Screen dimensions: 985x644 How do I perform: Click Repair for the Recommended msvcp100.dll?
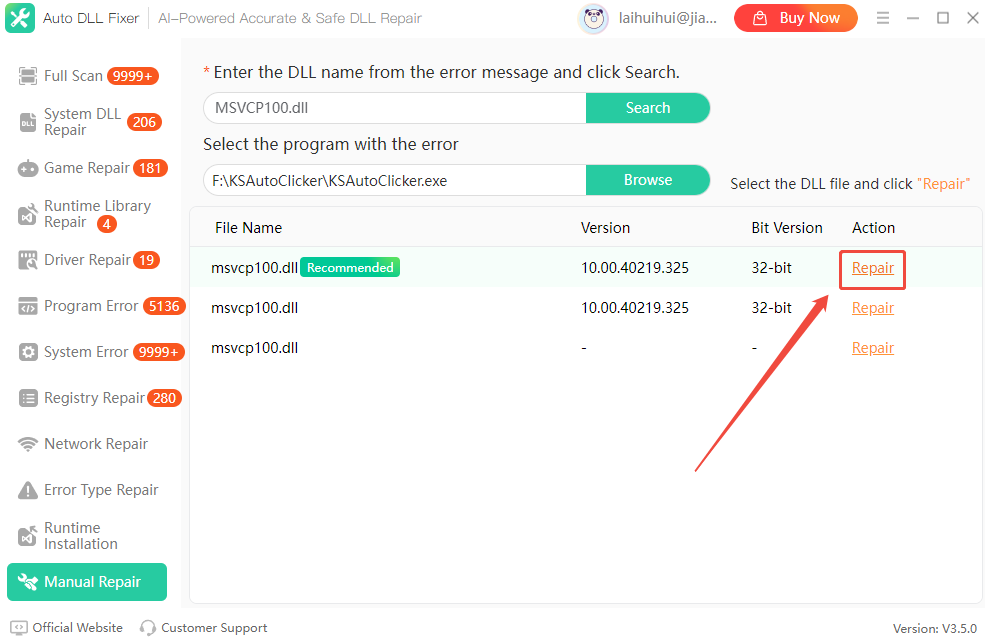tap(872, 268)
